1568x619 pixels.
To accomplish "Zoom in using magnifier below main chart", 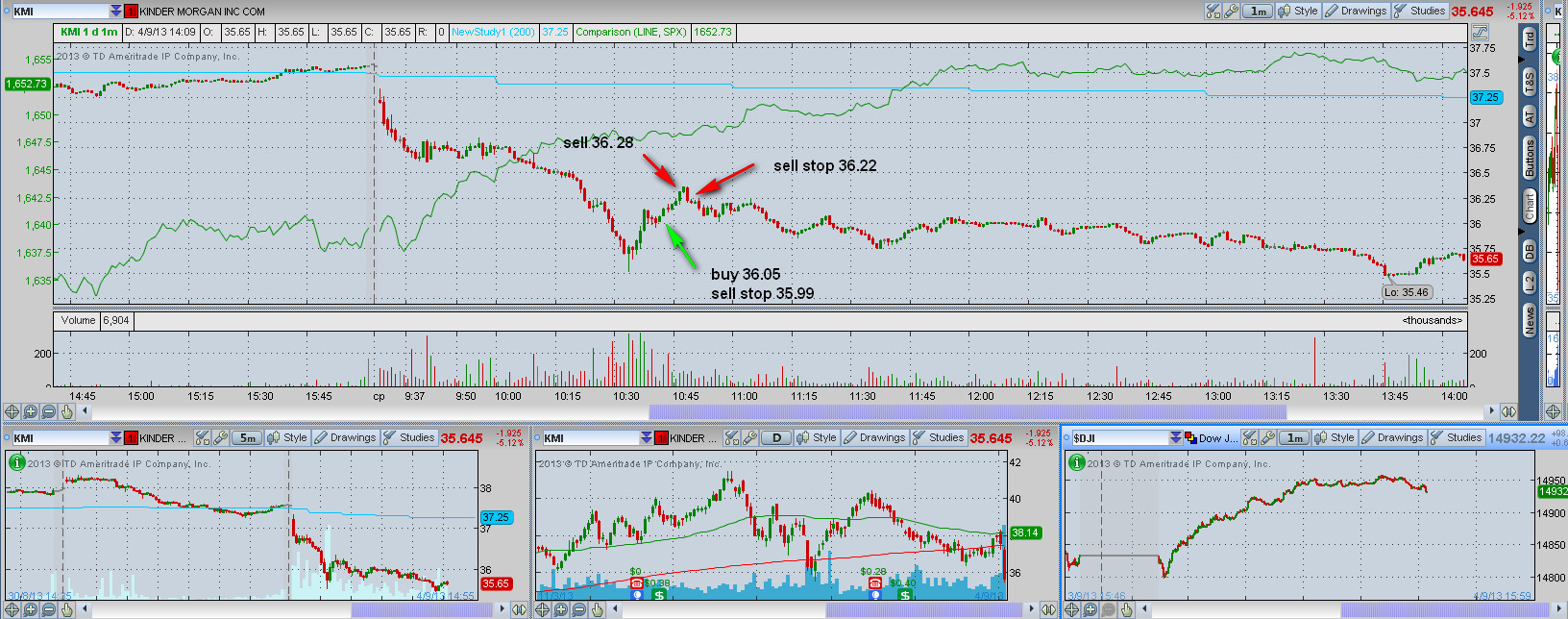I will click(x=31, y=411).
